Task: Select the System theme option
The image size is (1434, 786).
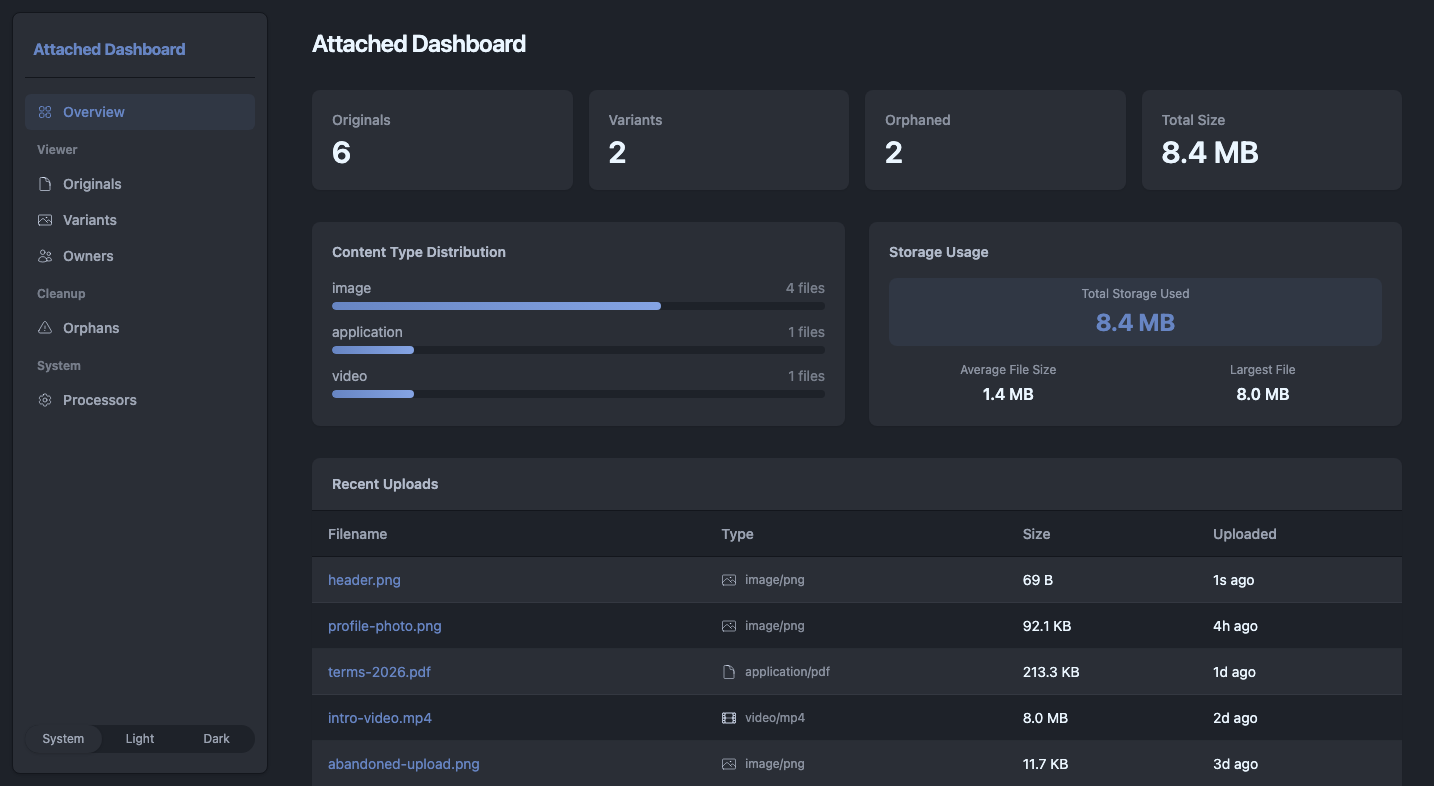Action: [63, 739]
